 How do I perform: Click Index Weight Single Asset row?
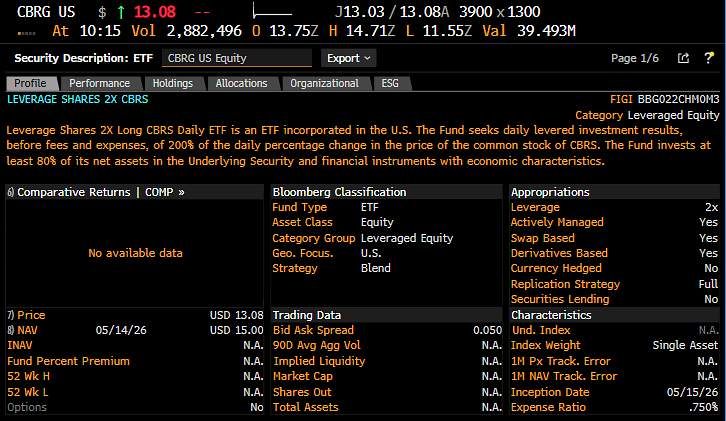pos(614,346)
